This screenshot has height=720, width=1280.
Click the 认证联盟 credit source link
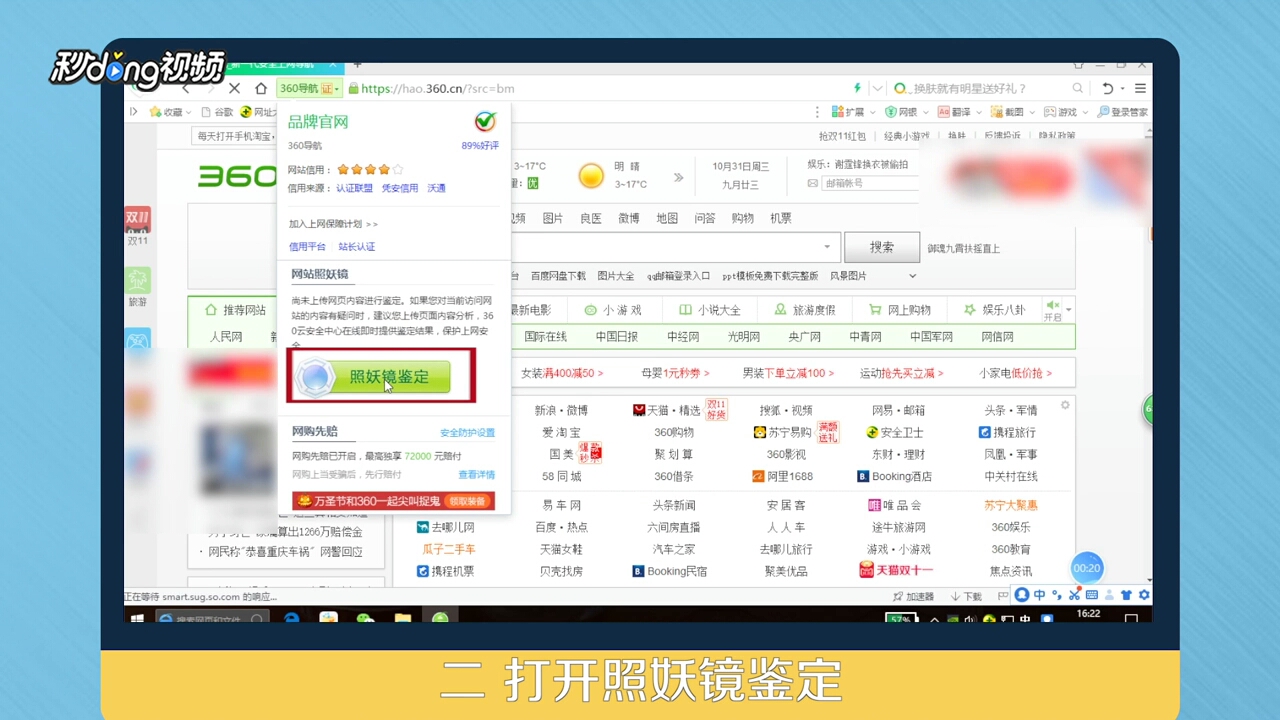click(x=354, y=188)
